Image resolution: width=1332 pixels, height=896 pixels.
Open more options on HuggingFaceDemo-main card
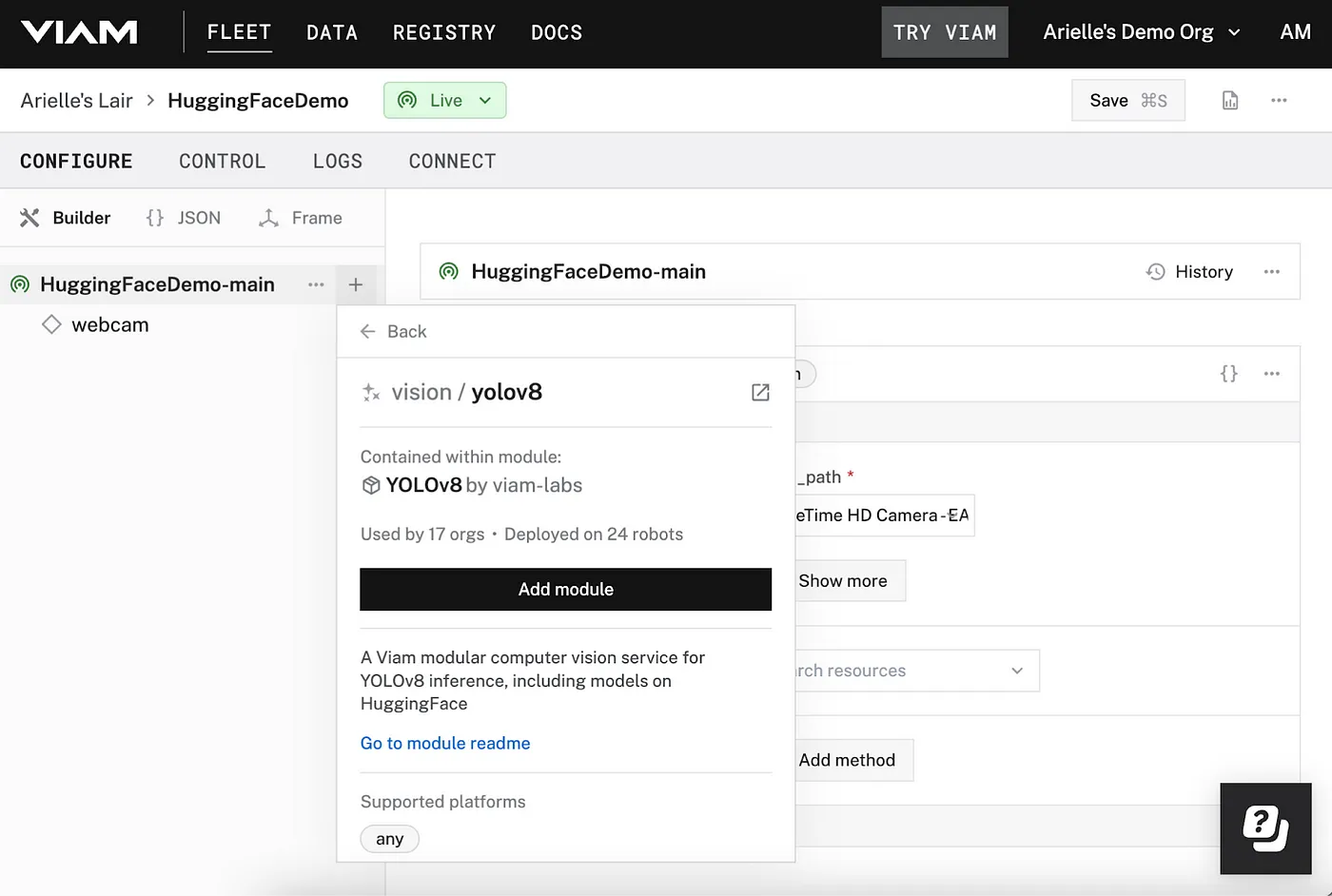1272,272
